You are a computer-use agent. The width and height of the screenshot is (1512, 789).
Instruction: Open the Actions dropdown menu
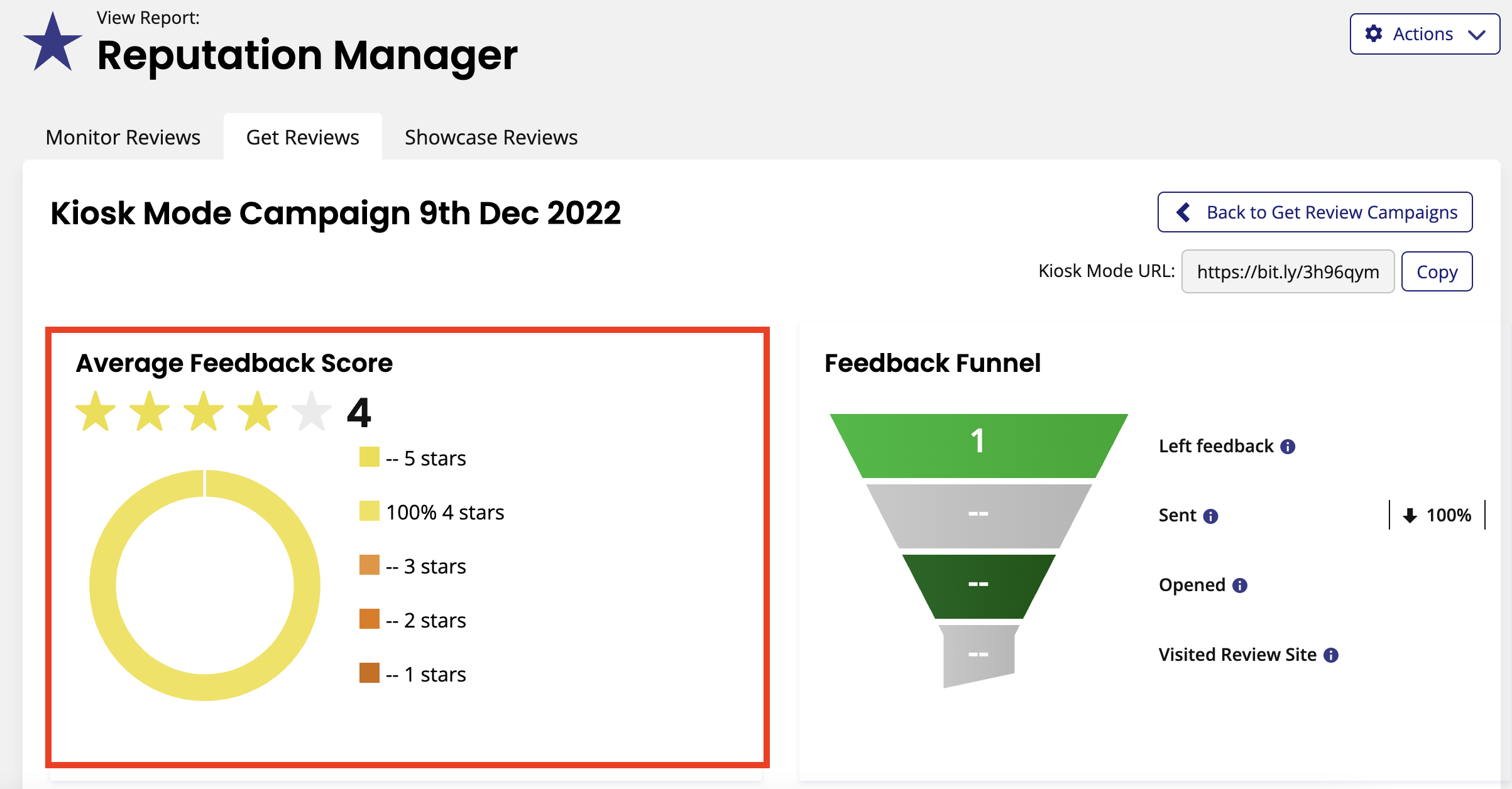[x=1425, y=34]
